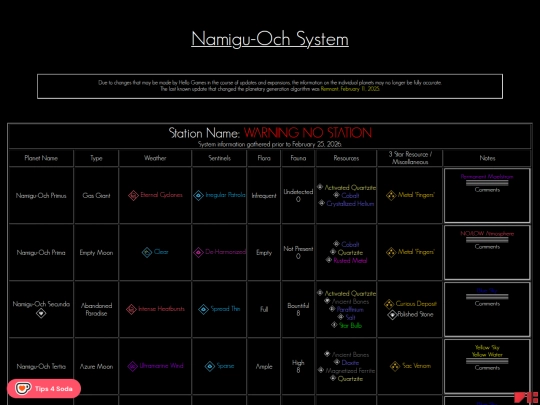
Task: Click Comments in the Primus notes box
Action: point(487,190)
